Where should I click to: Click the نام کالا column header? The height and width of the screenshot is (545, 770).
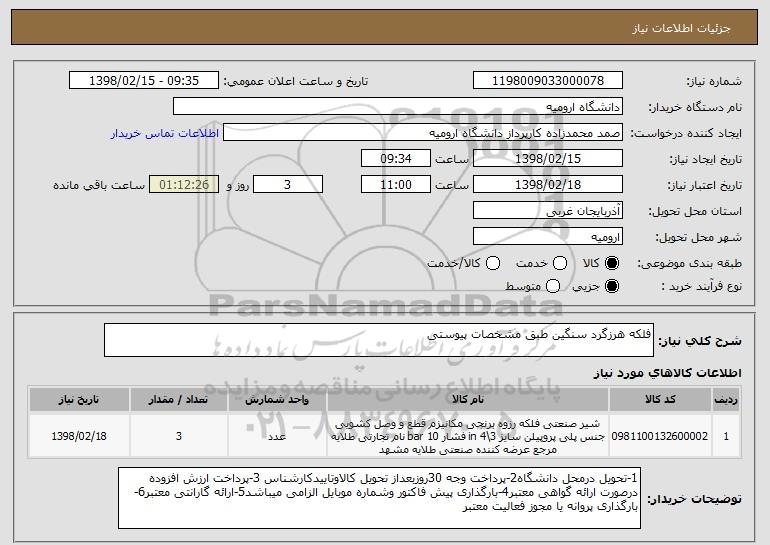click(x=468, y=400)
